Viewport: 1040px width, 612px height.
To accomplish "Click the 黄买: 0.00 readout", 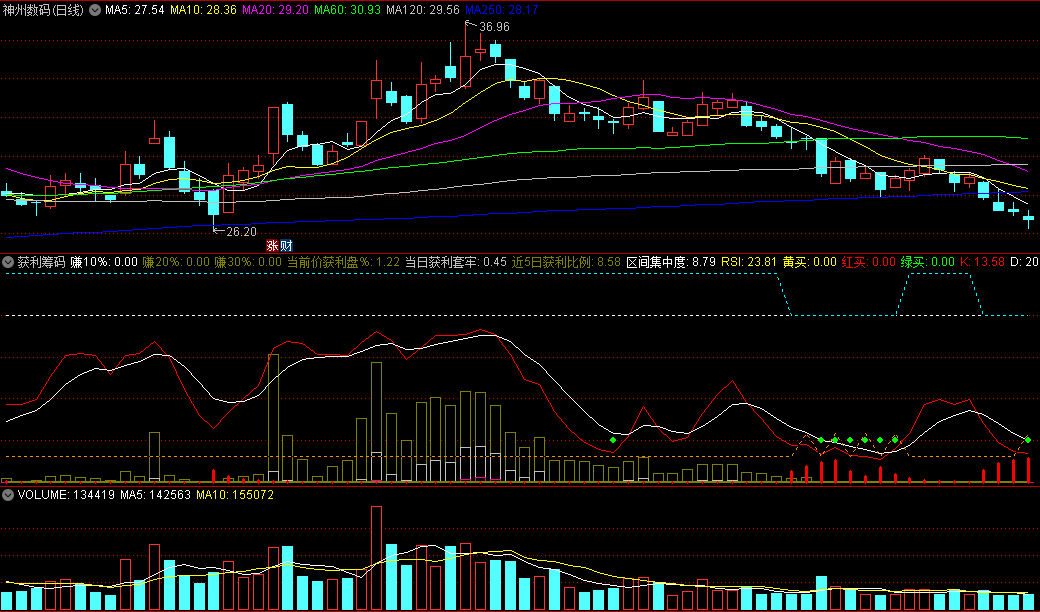I will point(810,261).
